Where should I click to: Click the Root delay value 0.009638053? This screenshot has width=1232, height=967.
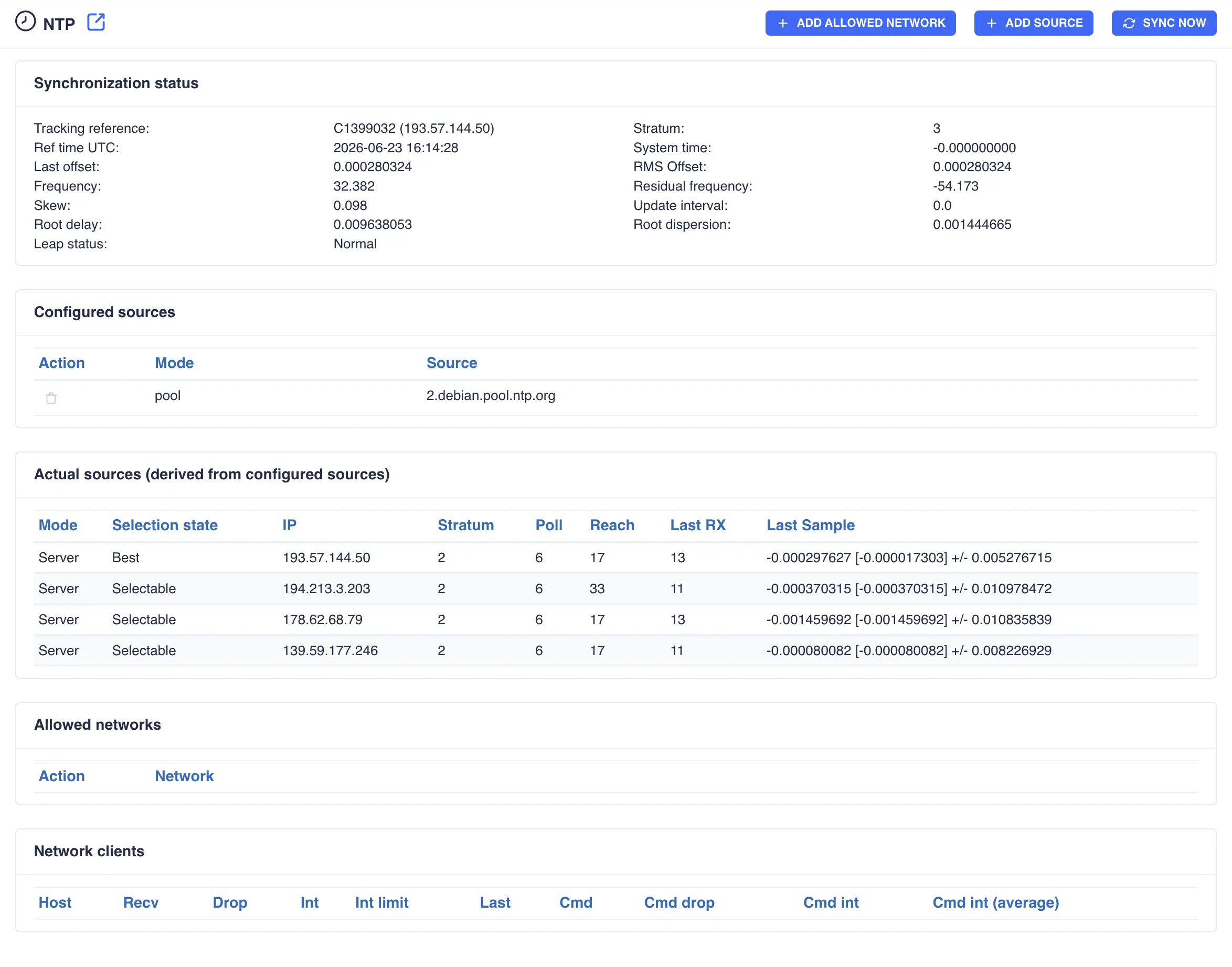coord(373,225)
